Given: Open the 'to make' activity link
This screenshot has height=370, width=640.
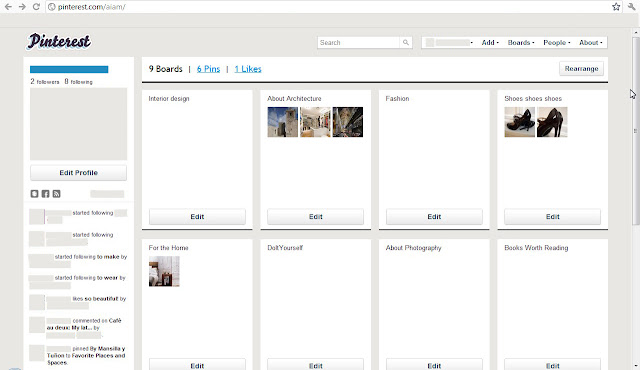Looking at the screenshot, I should (x=108, y=257).
